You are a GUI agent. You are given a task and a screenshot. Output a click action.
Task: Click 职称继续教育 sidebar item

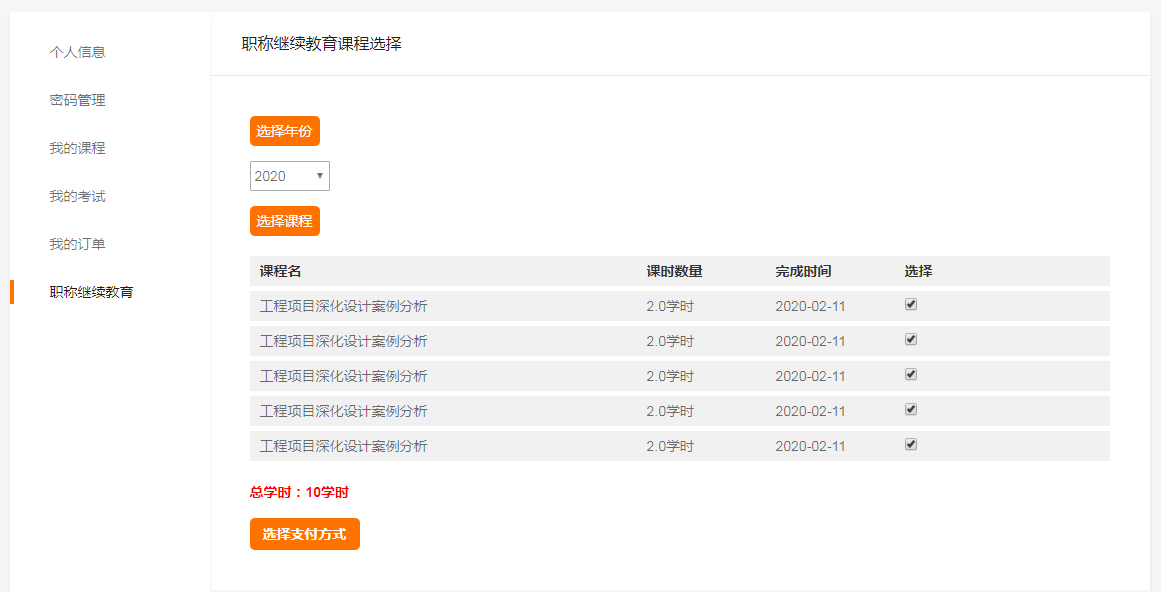[91, 292]
